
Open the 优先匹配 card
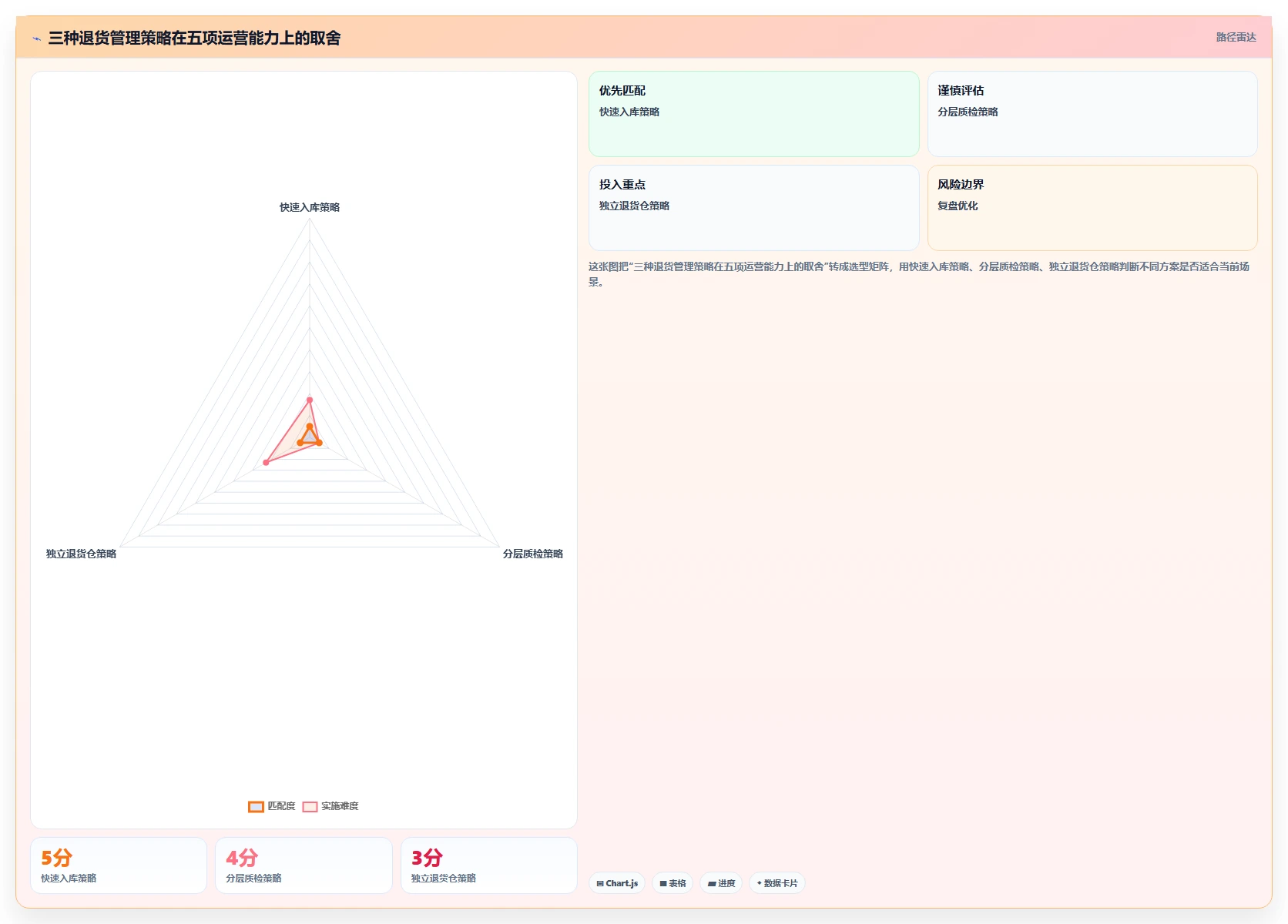coord(754,114)
